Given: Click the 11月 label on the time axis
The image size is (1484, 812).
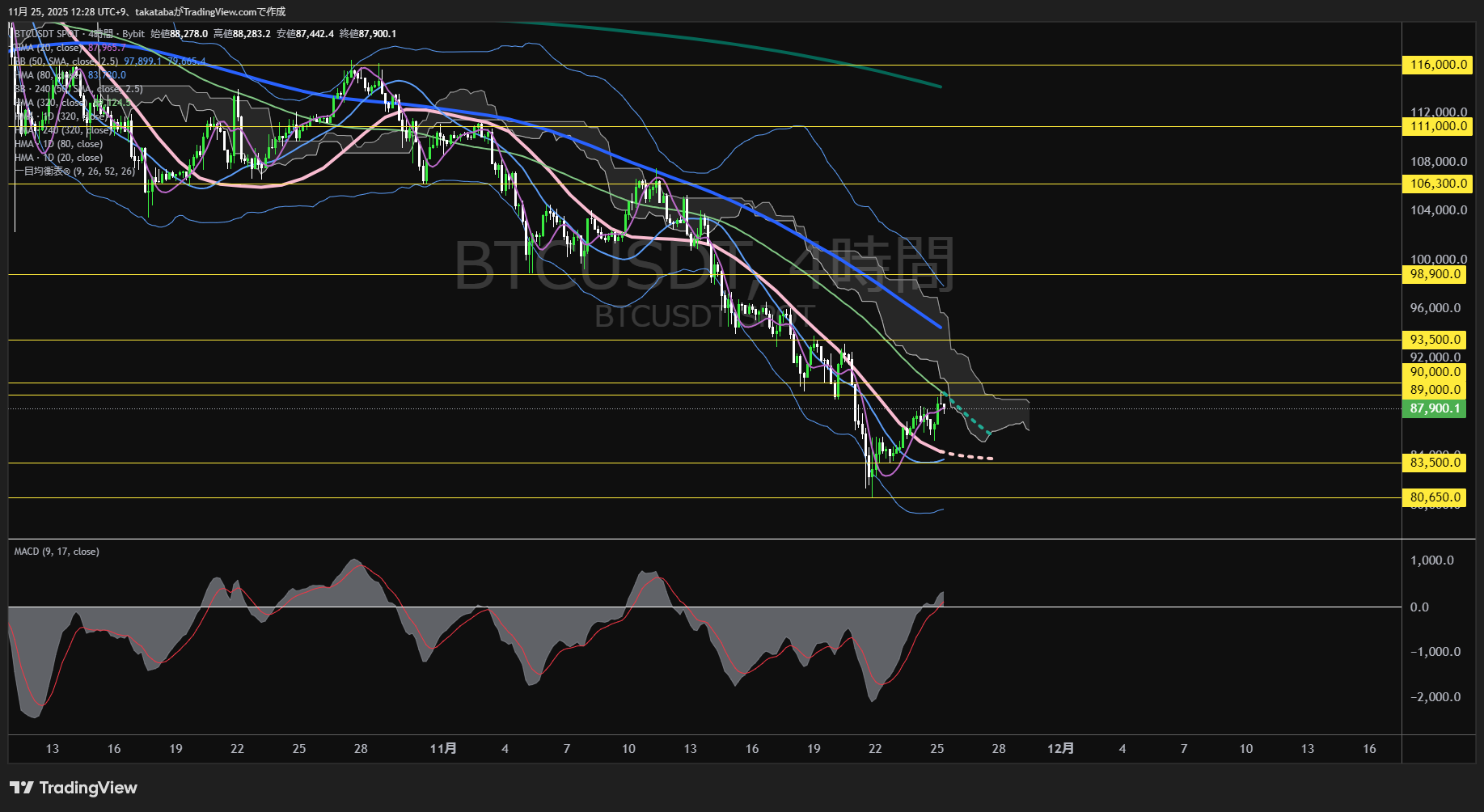Looking at the screenshot, I should point(444,749).
